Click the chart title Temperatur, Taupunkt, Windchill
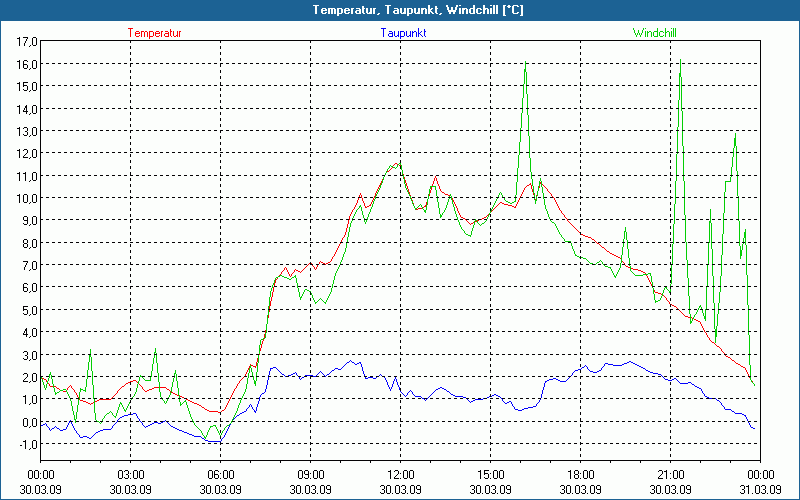This screenshot has height=500, width=800. (x=418, y=10)
